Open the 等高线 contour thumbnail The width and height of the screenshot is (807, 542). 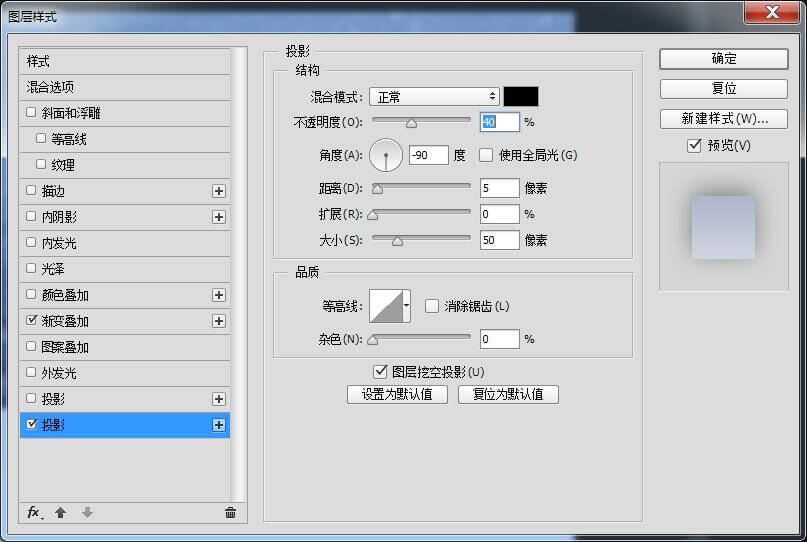tap(386, 306)
